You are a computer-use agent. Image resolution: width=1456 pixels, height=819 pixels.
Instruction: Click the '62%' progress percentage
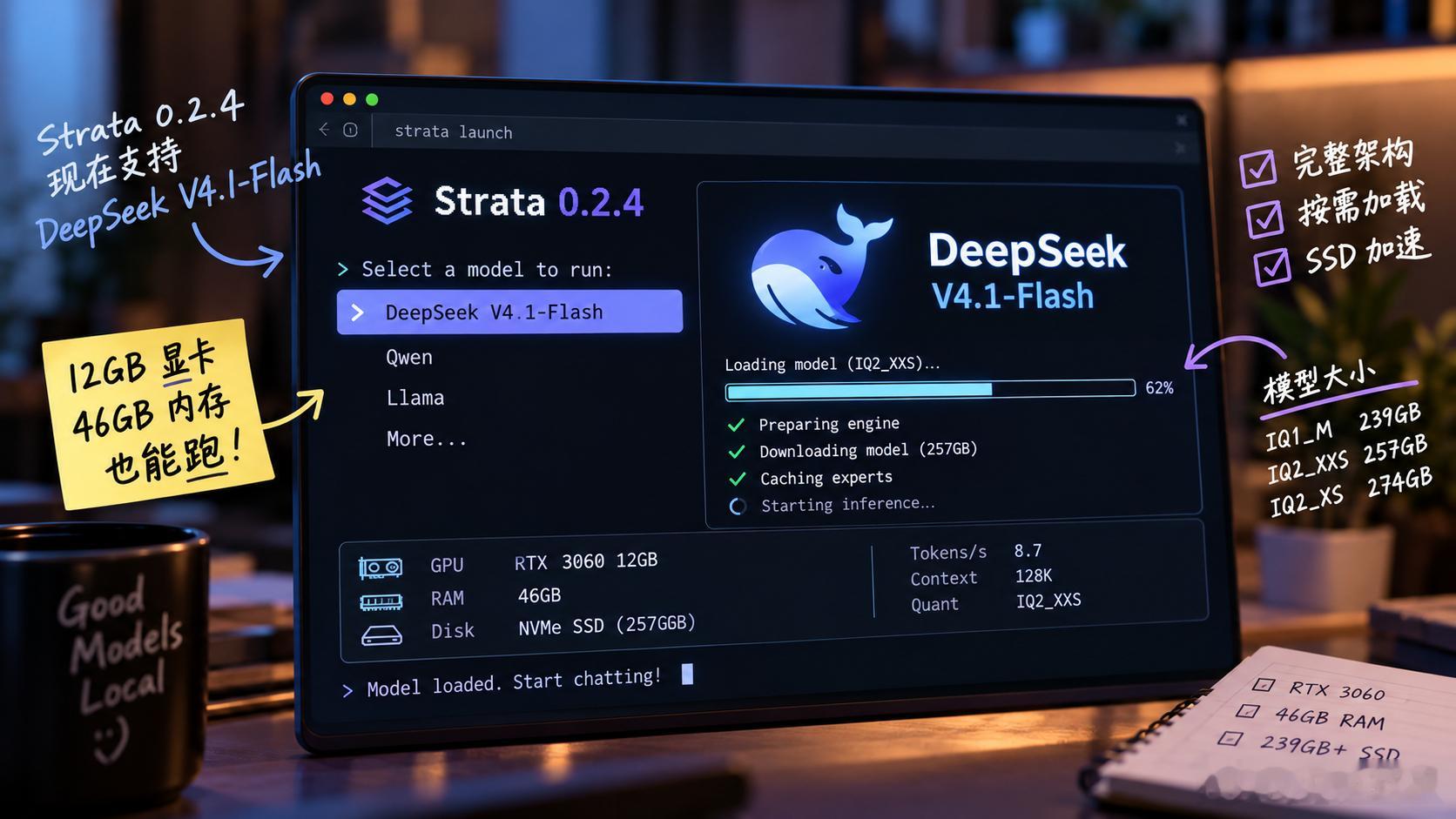(1159, 388)
